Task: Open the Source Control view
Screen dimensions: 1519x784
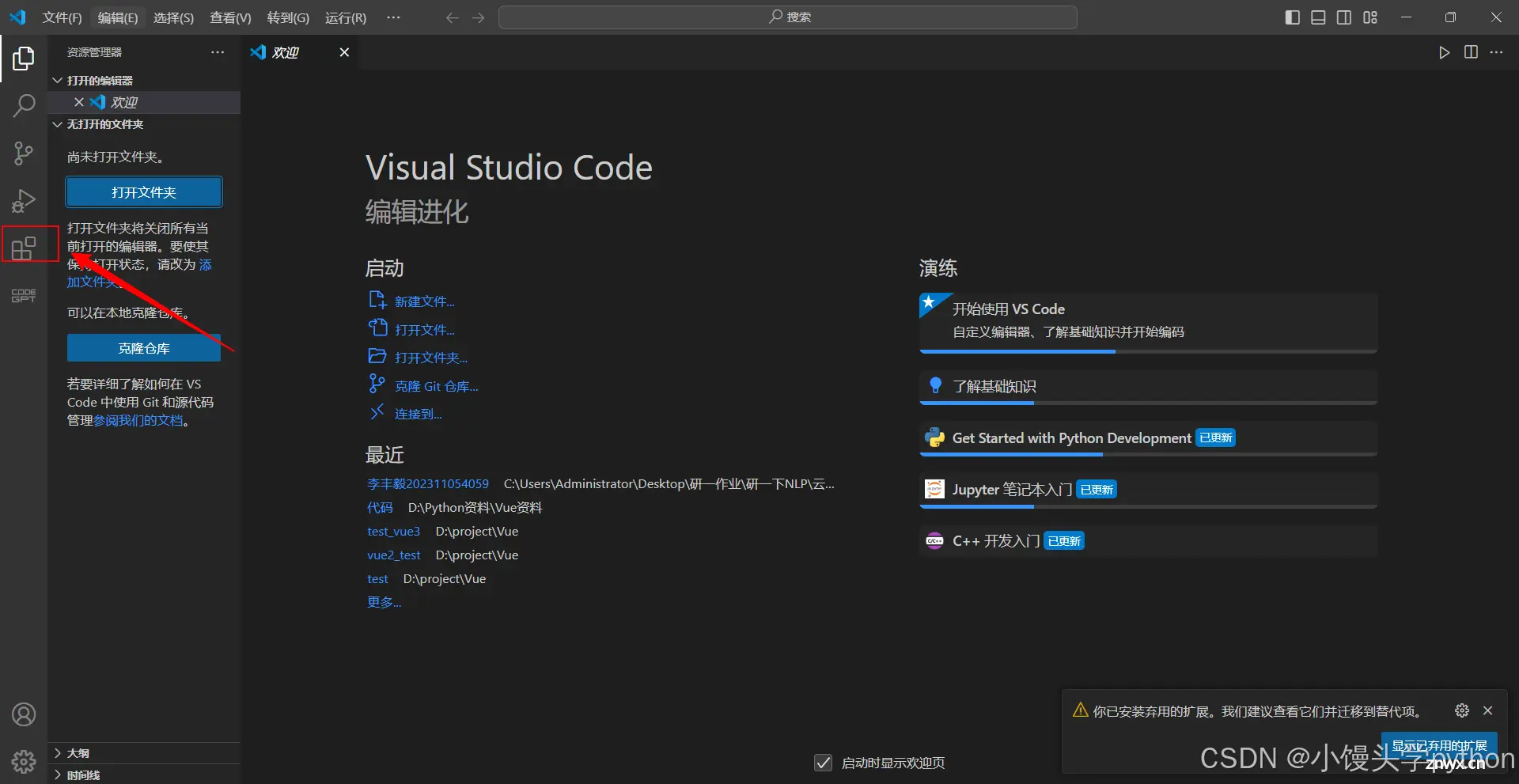Action: coord(24,153)
